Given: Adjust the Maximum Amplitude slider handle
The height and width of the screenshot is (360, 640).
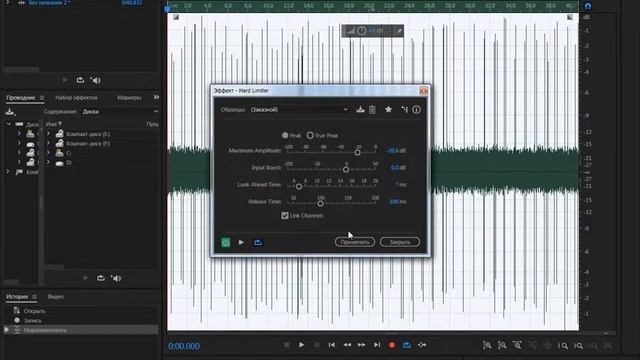Looking at the screenshot, I should 357,152.
